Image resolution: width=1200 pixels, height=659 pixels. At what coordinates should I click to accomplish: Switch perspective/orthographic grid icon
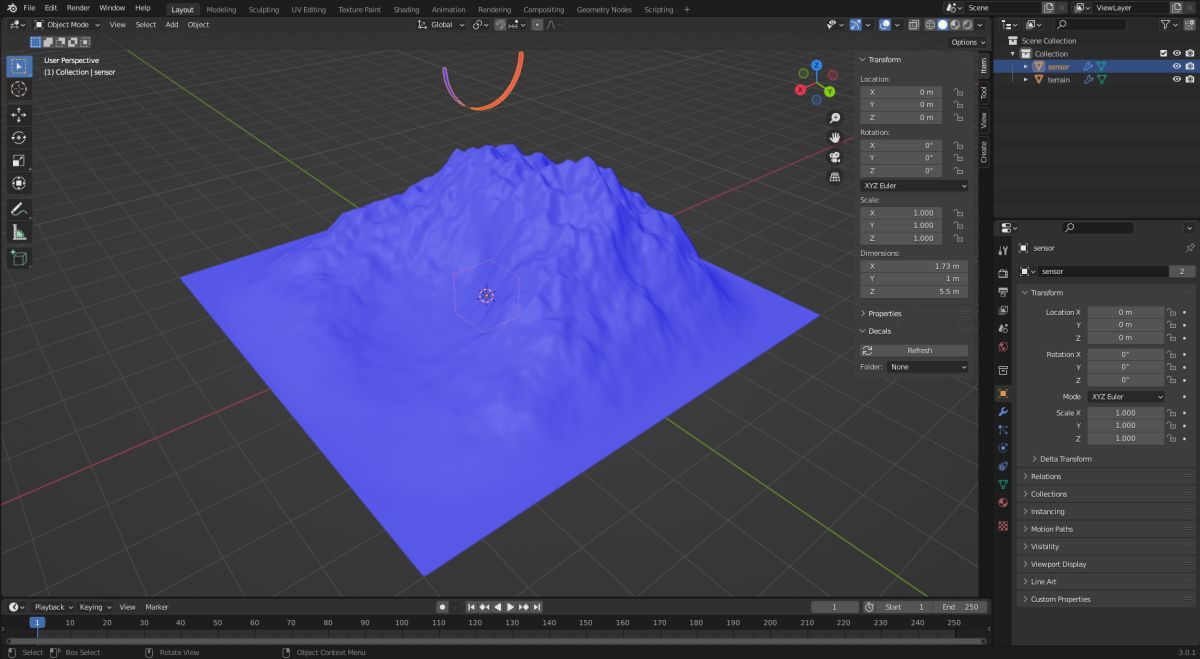(835, 177)
